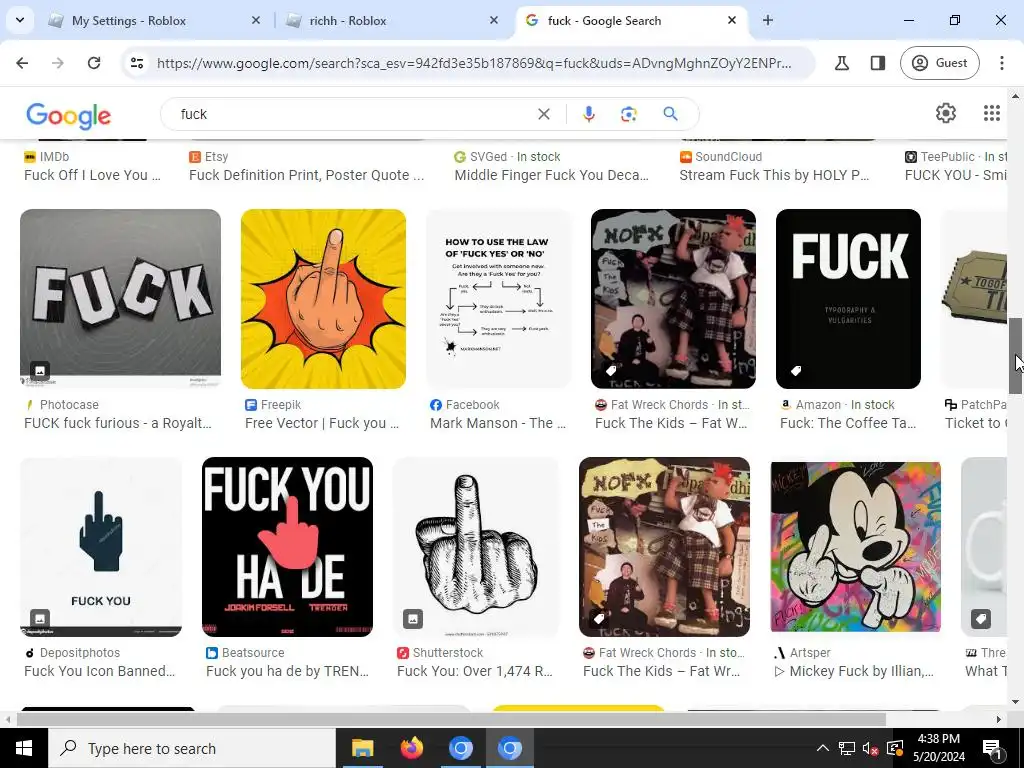
Task: Click the Beatsource source label
Action: click(x=253, y=653)
